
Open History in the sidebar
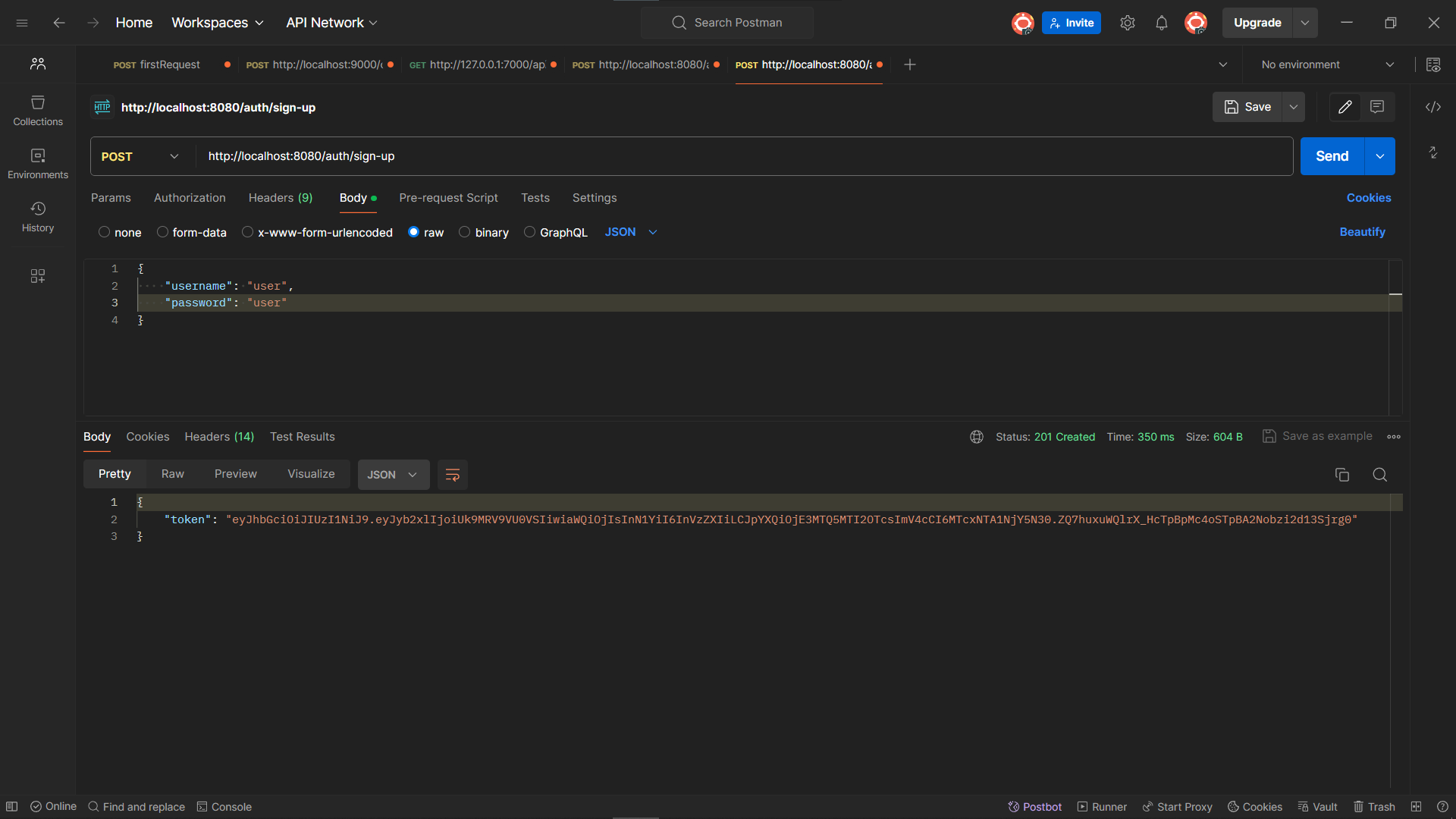click(x=38, y=217)
